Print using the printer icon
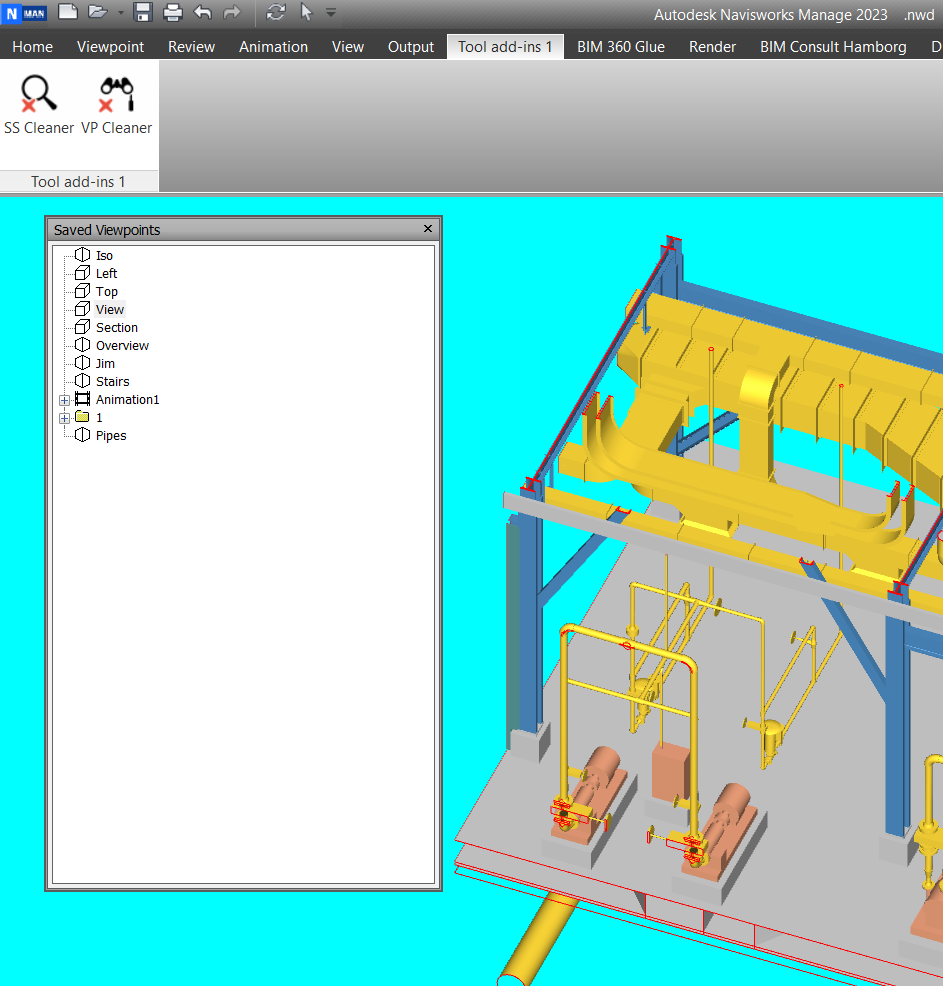This screenshot has height=986, width=943. tap(173, 13)
